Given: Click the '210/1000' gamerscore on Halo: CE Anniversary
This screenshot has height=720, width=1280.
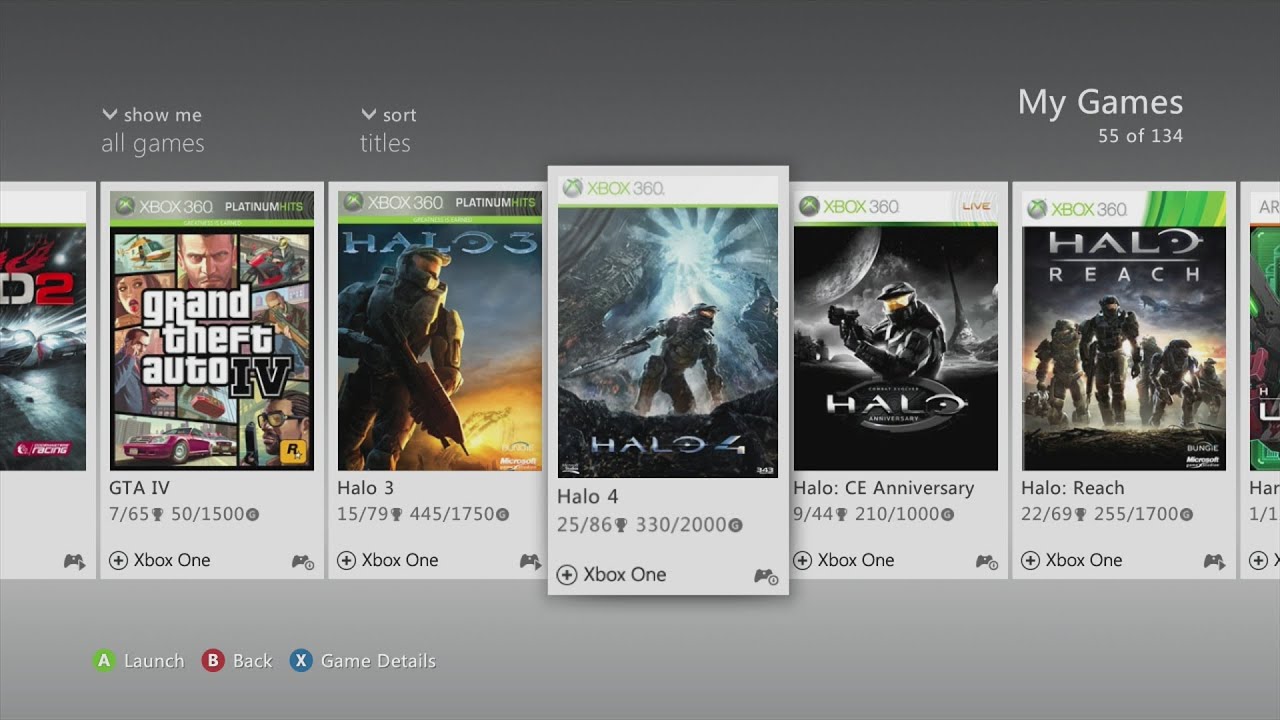Looking at the screenshot, I should pyautogui.click(x=896, y=514).
